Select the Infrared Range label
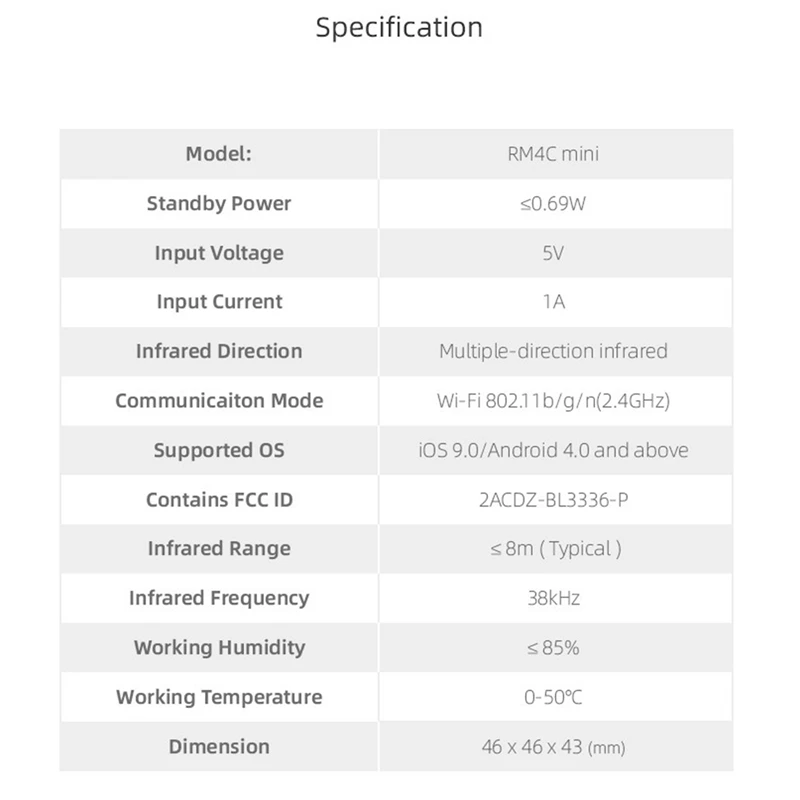Screen dimensions: 800x800 pos(218,549)
